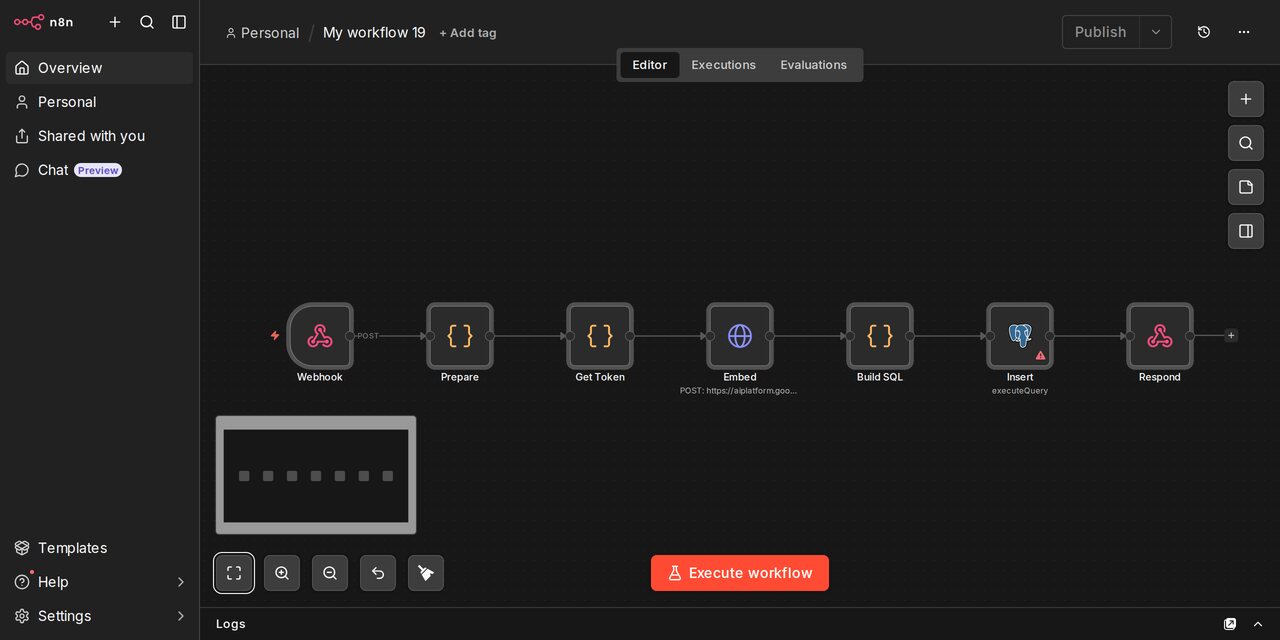Open Personal in sidebar

tap(100, 102)
